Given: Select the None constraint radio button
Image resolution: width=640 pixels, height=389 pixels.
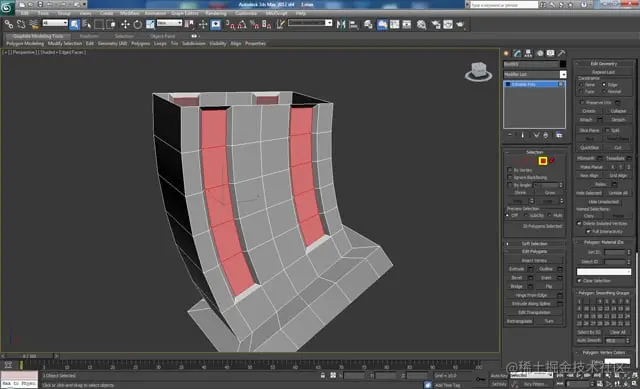Looking at the screenshot, I should (x=582, y=84).
